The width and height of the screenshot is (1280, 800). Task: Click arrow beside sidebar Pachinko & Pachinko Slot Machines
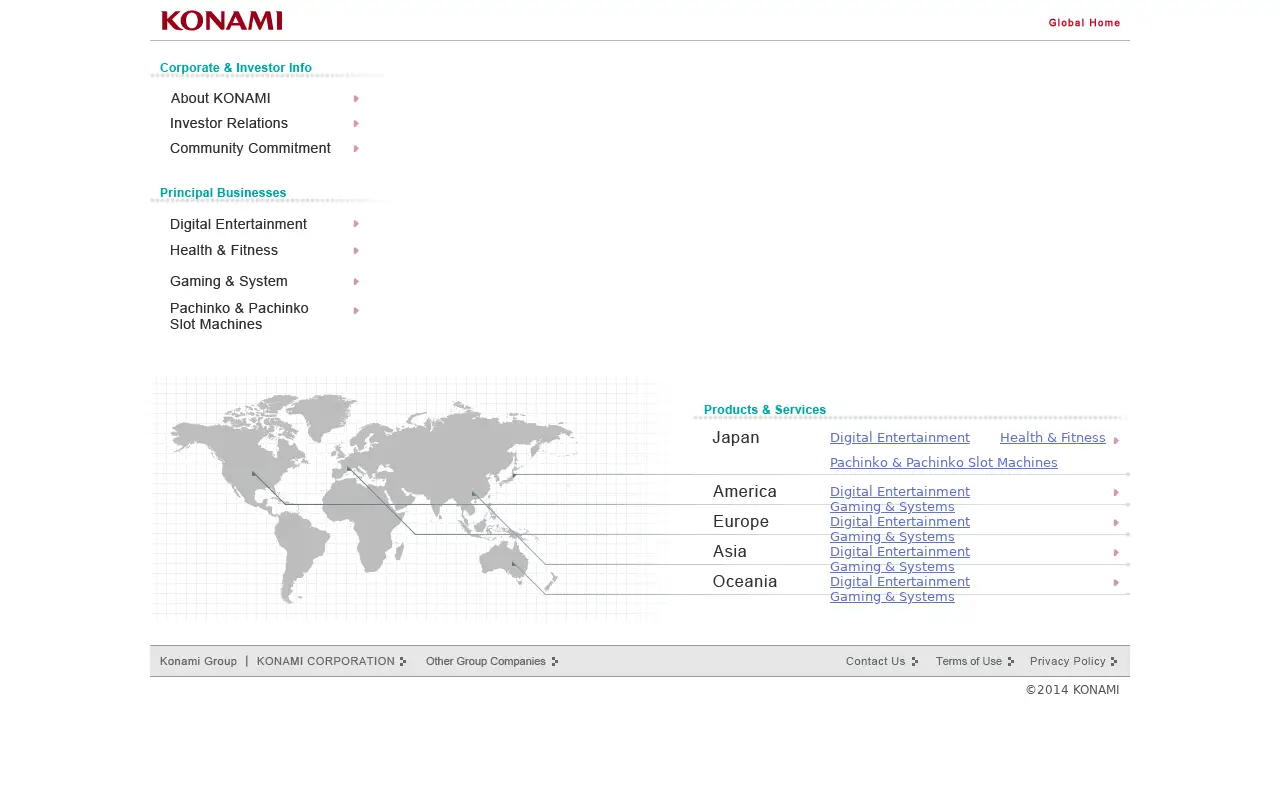tap(356, 311)
